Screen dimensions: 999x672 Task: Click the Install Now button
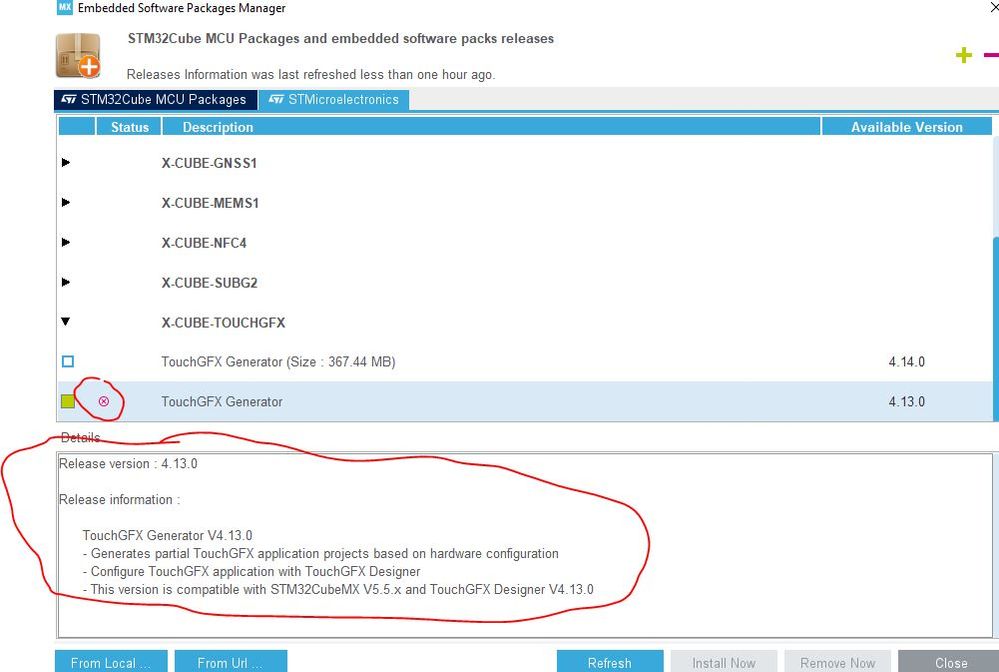click(724, 662)
